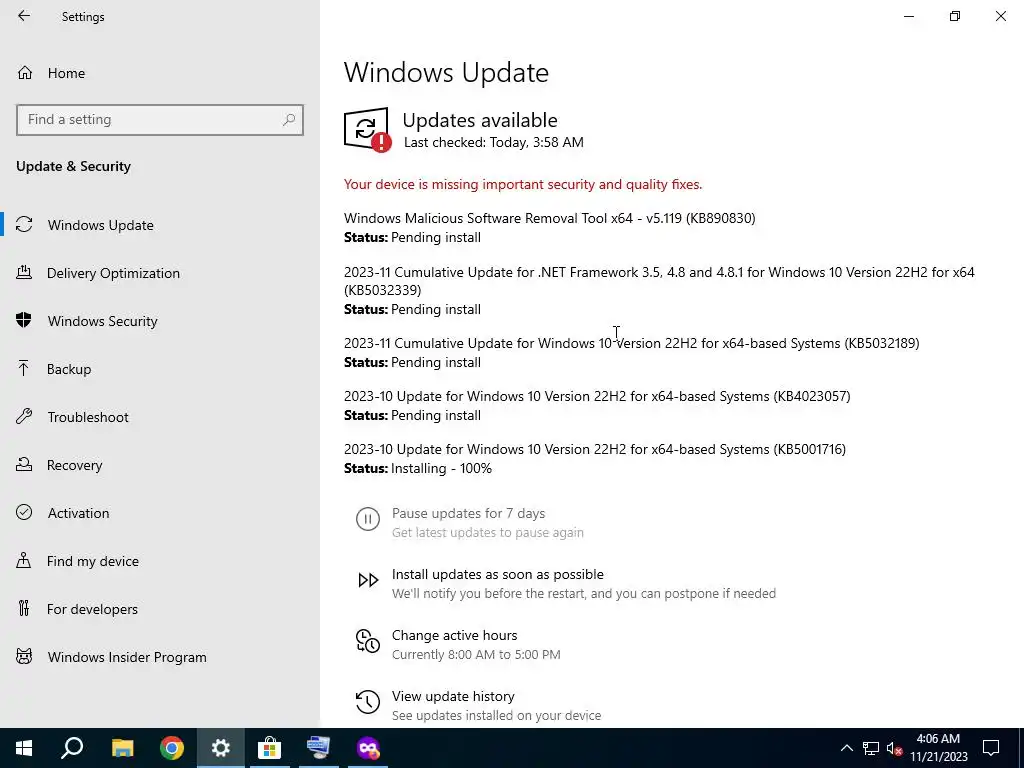Click the Settings gear on taskbar
Screen dimensions: 1024x768
coord(221,748)
